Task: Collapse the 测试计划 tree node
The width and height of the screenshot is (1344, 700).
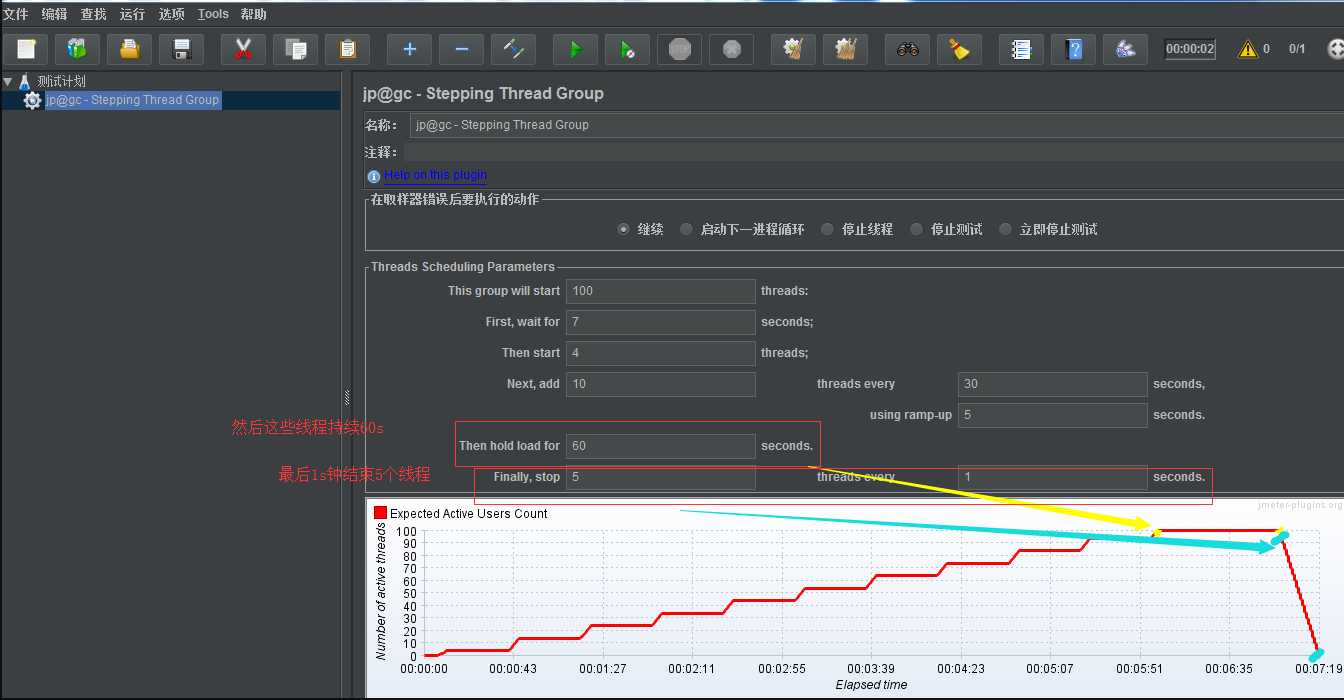Action: click(x=8, y=82)
